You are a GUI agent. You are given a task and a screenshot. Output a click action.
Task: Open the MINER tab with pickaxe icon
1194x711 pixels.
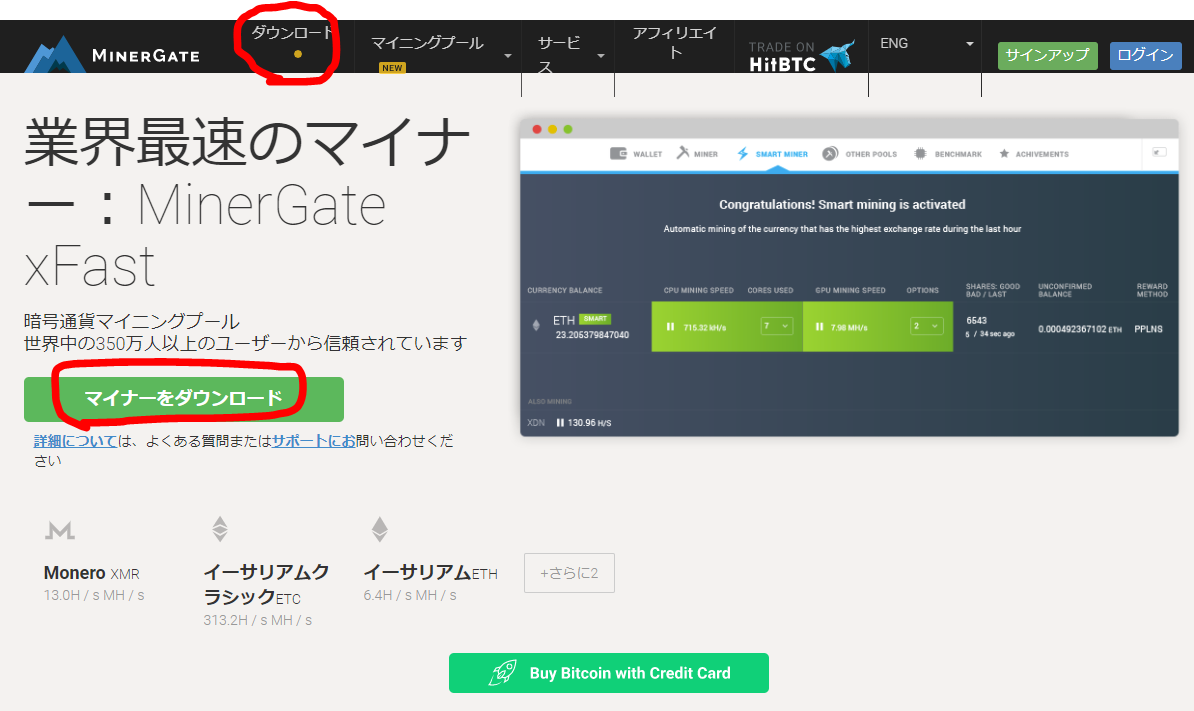pos(697,154)
